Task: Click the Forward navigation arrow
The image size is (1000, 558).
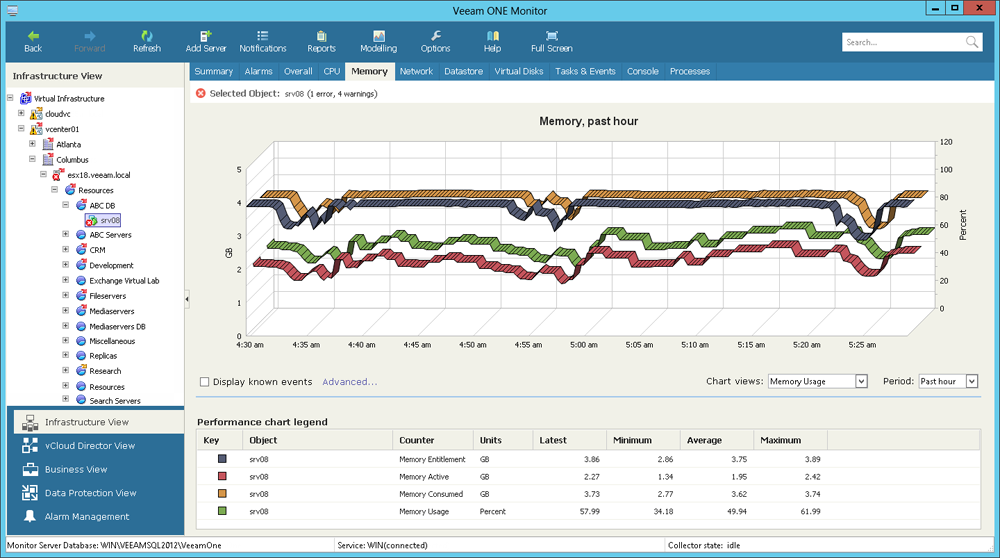Action: [89, 41]
